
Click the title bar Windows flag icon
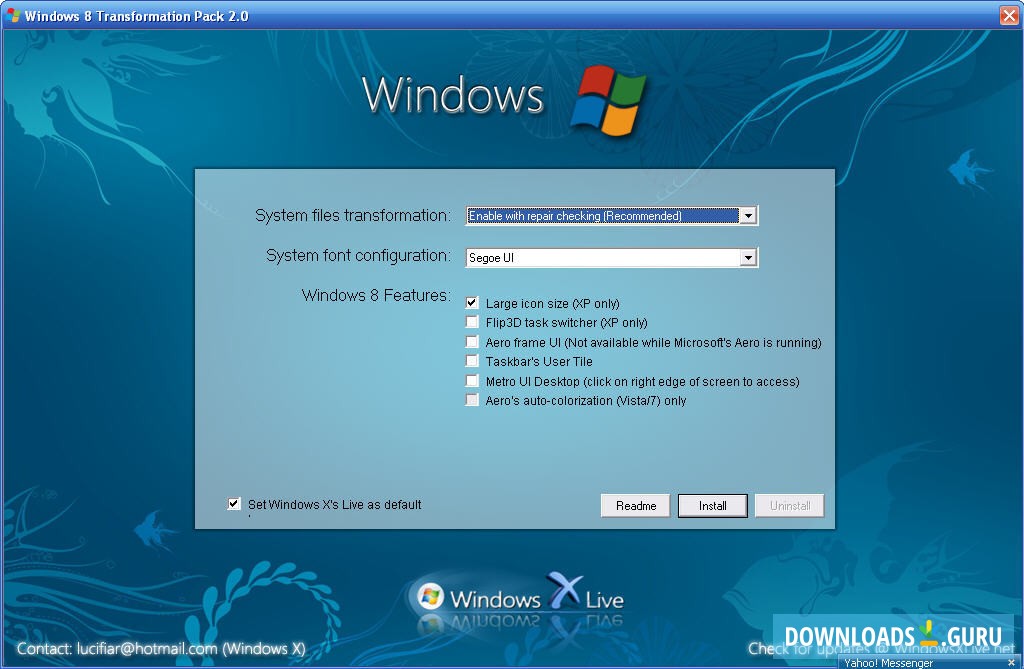(x=12, y=15)
